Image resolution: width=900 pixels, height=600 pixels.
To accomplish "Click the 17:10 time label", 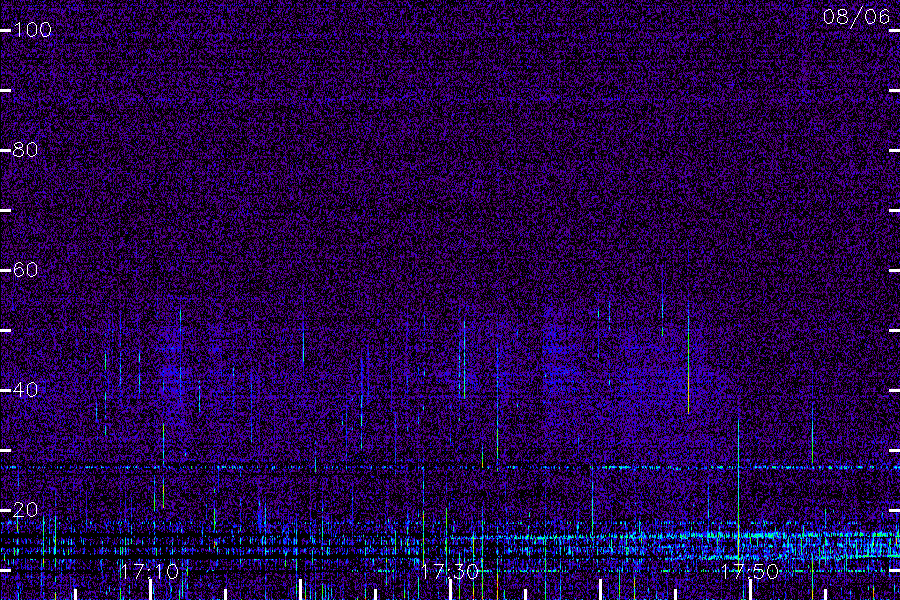I will pos(149,571).
